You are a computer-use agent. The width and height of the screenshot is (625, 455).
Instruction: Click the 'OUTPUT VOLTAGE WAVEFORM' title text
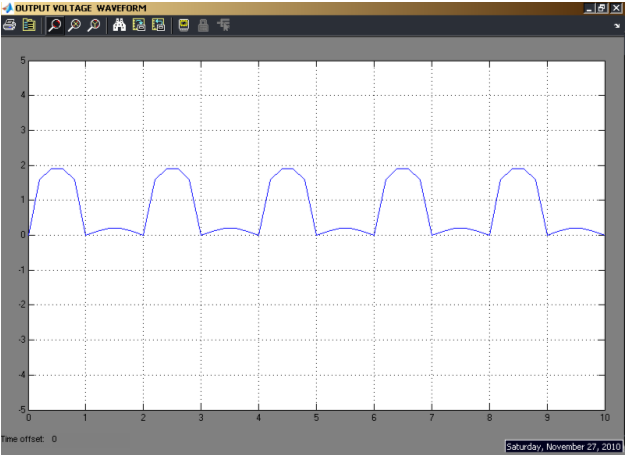[81, 8]
